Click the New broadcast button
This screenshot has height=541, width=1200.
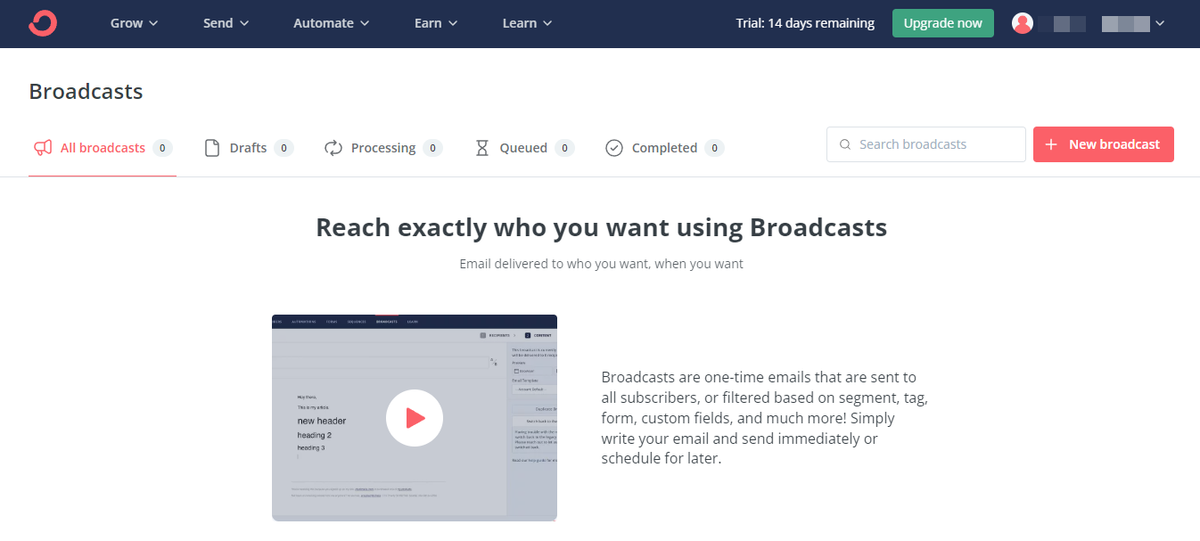1103,144
